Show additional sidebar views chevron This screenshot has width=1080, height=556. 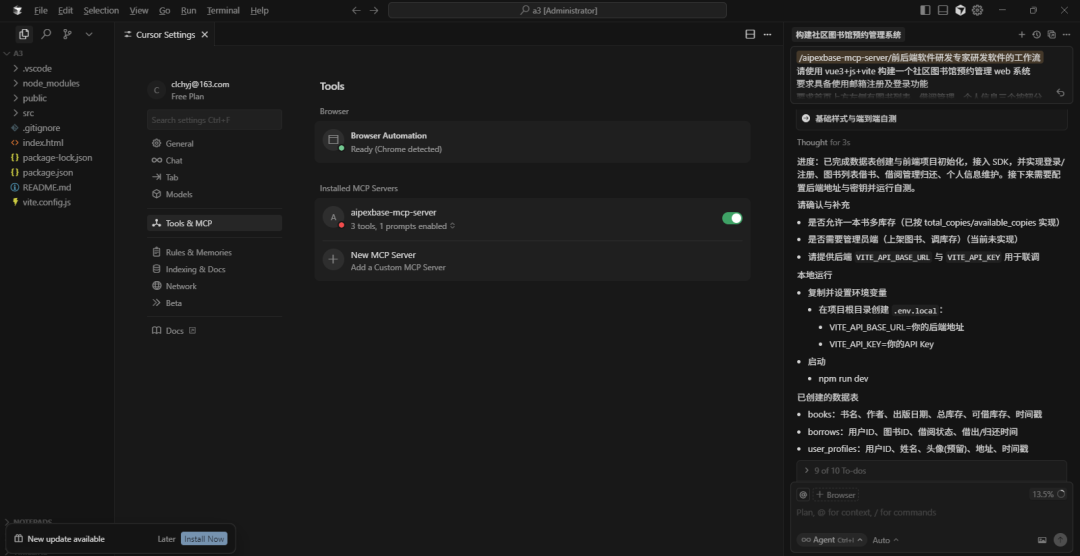pyautogui.click(x=89, y=34)
